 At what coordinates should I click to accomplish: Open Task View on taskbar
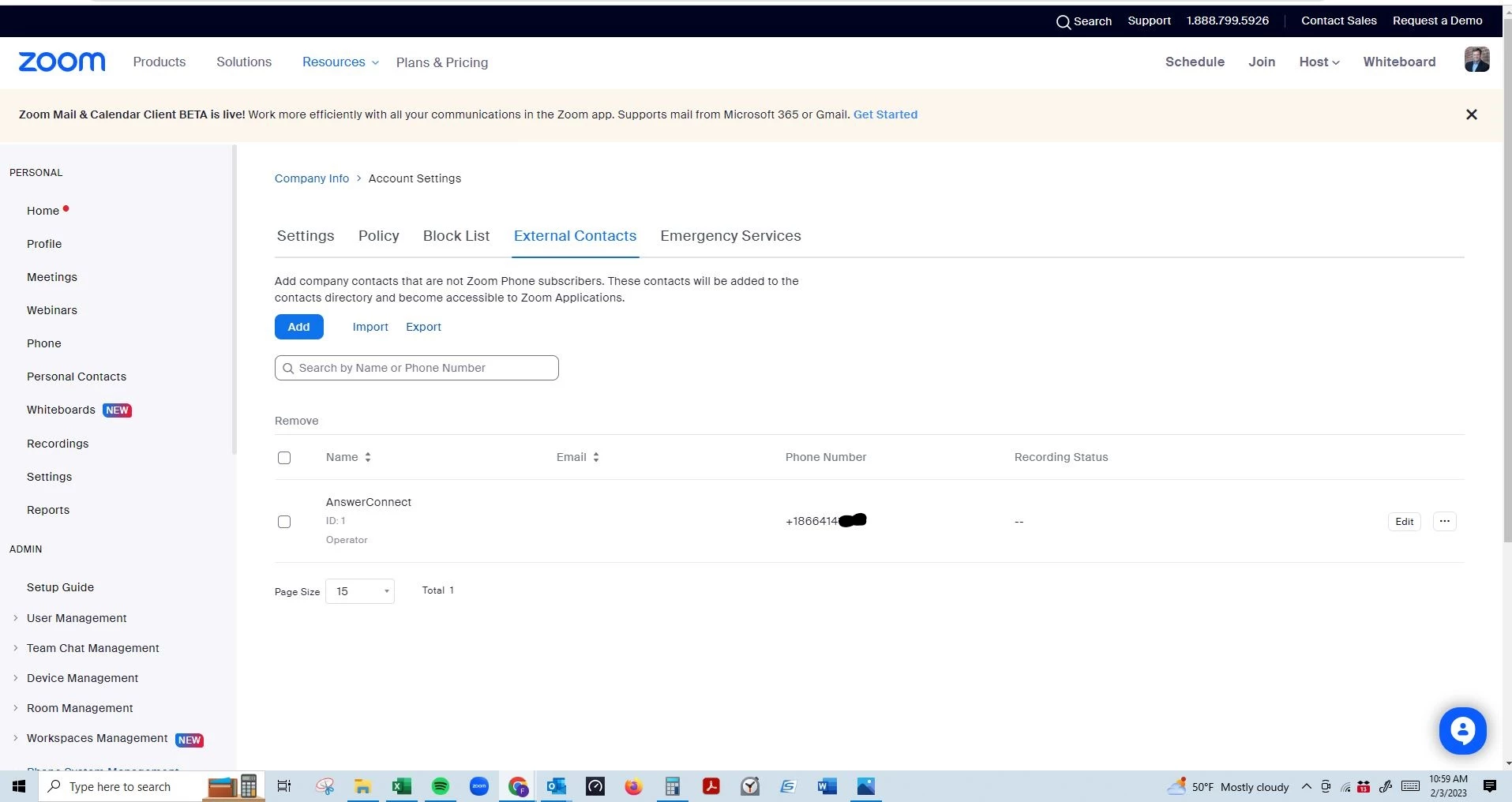point(284,786)
